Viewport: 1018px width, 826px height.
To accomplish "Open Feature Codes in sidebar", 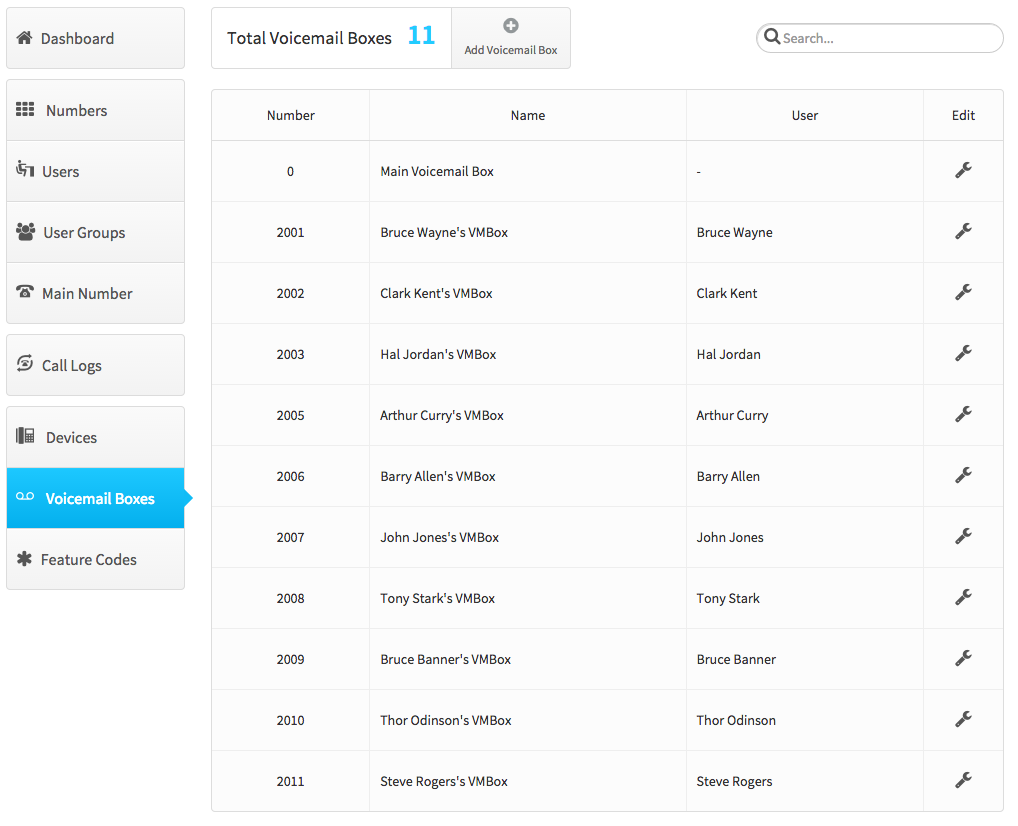I will tap(95, 559).
